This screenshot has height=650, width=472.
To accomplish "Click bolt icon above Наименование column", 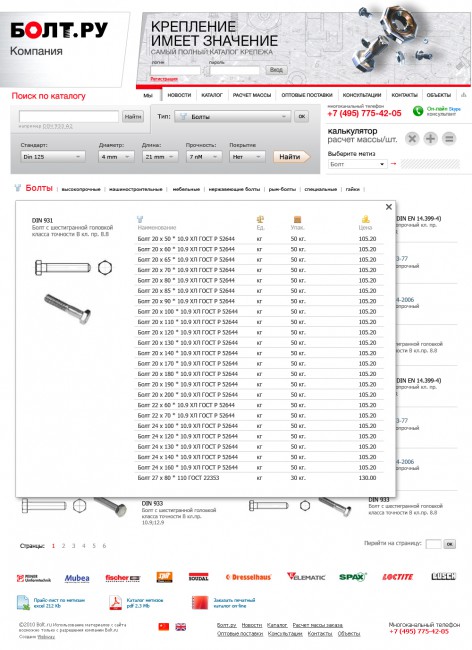I will coord(140,219).
